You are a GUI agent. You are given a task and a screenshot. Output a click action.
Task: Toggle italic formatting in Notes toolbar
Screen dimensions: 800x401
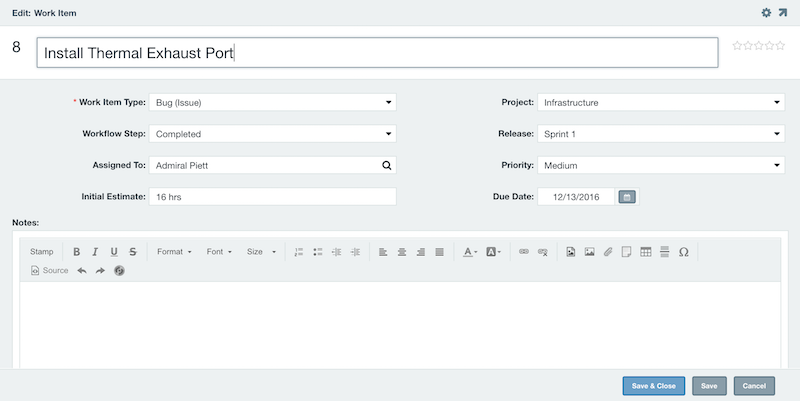95,252
